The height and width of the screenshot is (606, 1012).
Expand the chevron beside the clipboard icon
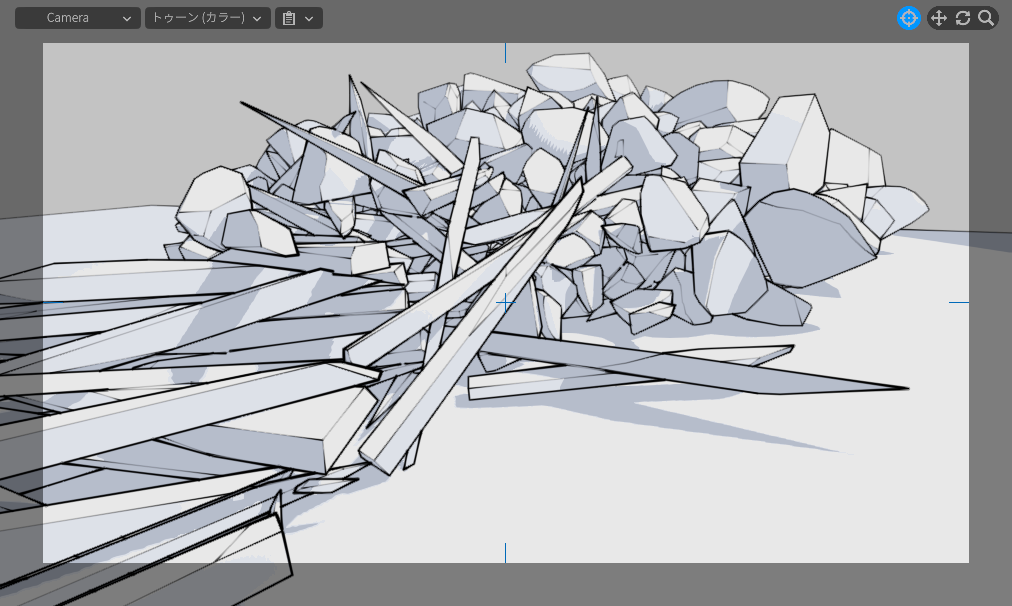(309, 18)
